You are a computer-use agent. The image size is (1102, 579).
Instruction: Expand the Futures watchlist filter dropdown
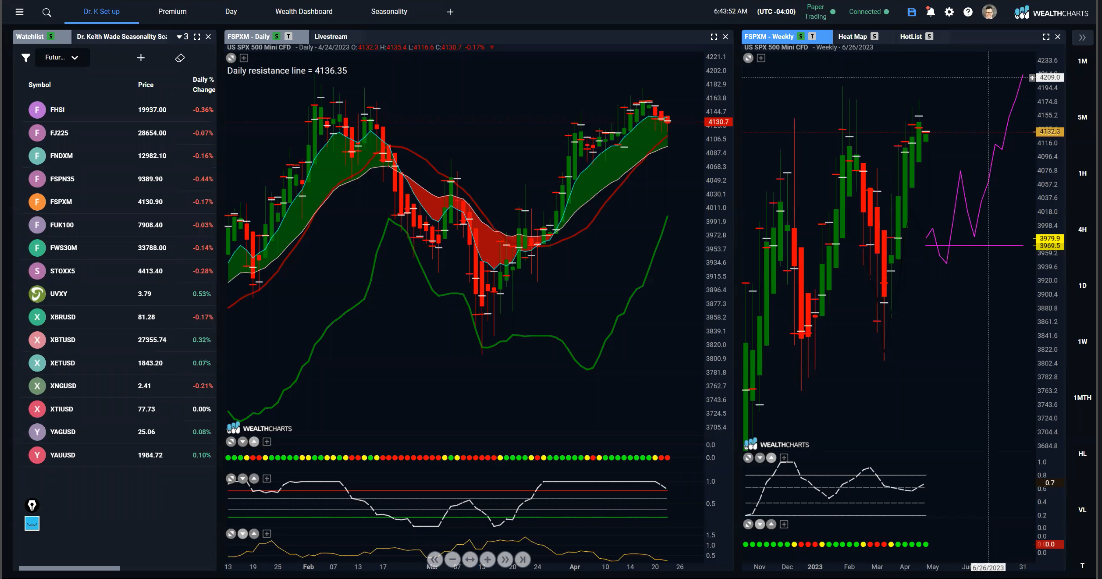[62, 58]
